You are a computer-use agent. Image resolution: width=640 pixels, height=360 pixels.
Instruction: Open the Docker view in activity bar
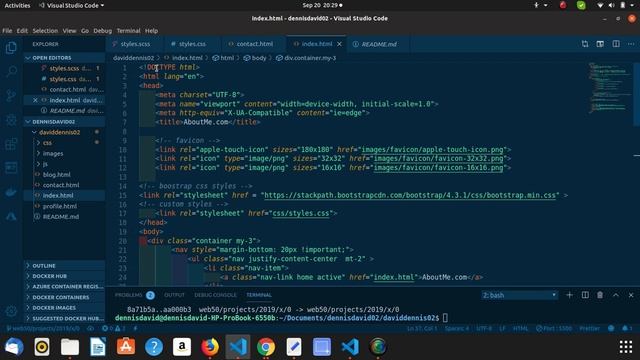[11, 192]
